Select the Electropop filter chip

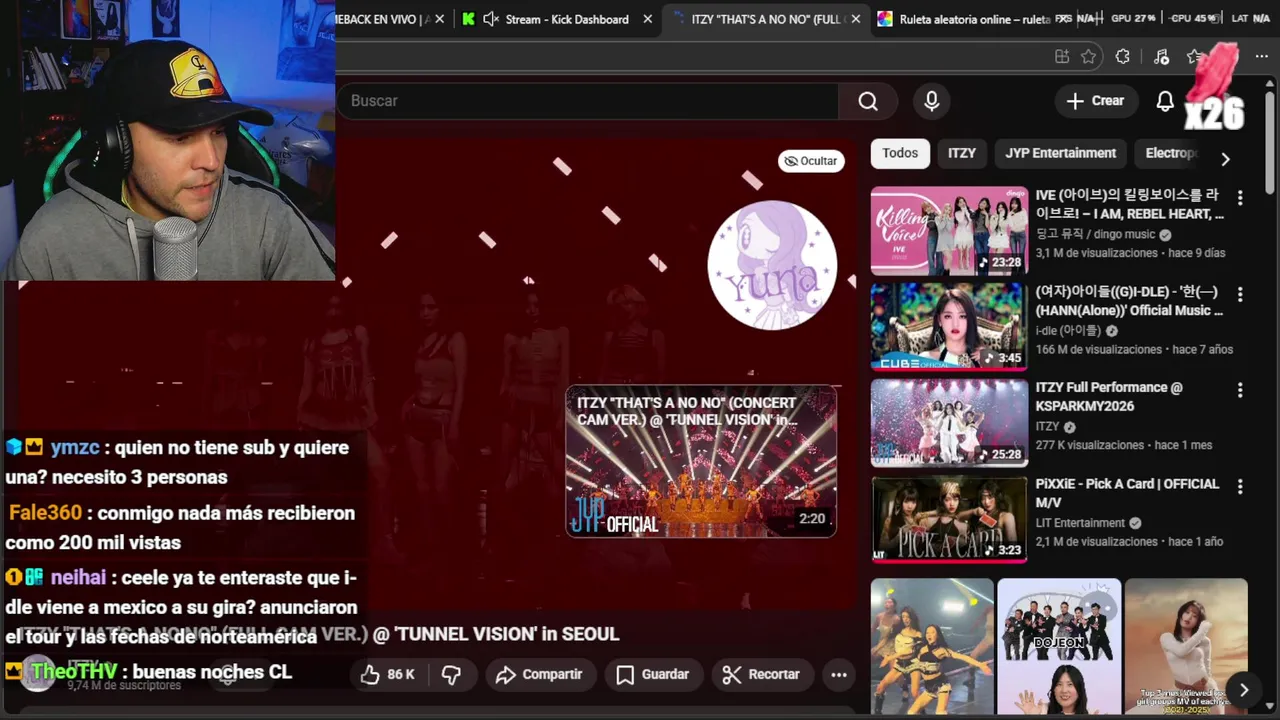point(1171,153)
